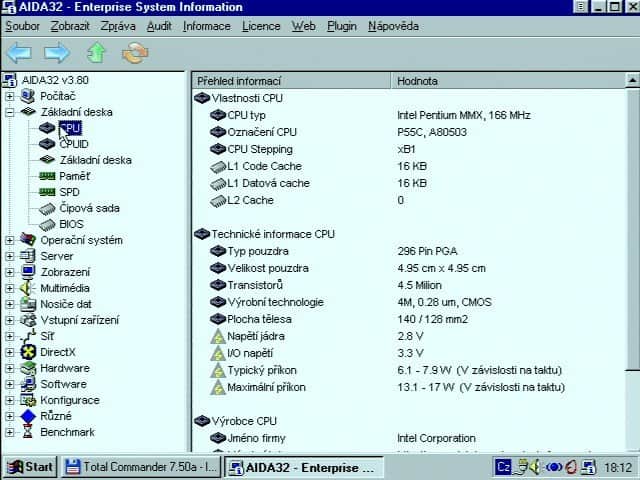Viewport: 640px width, 480px height.
Task: Click the Hodnota column header
Action: [508, 81]
